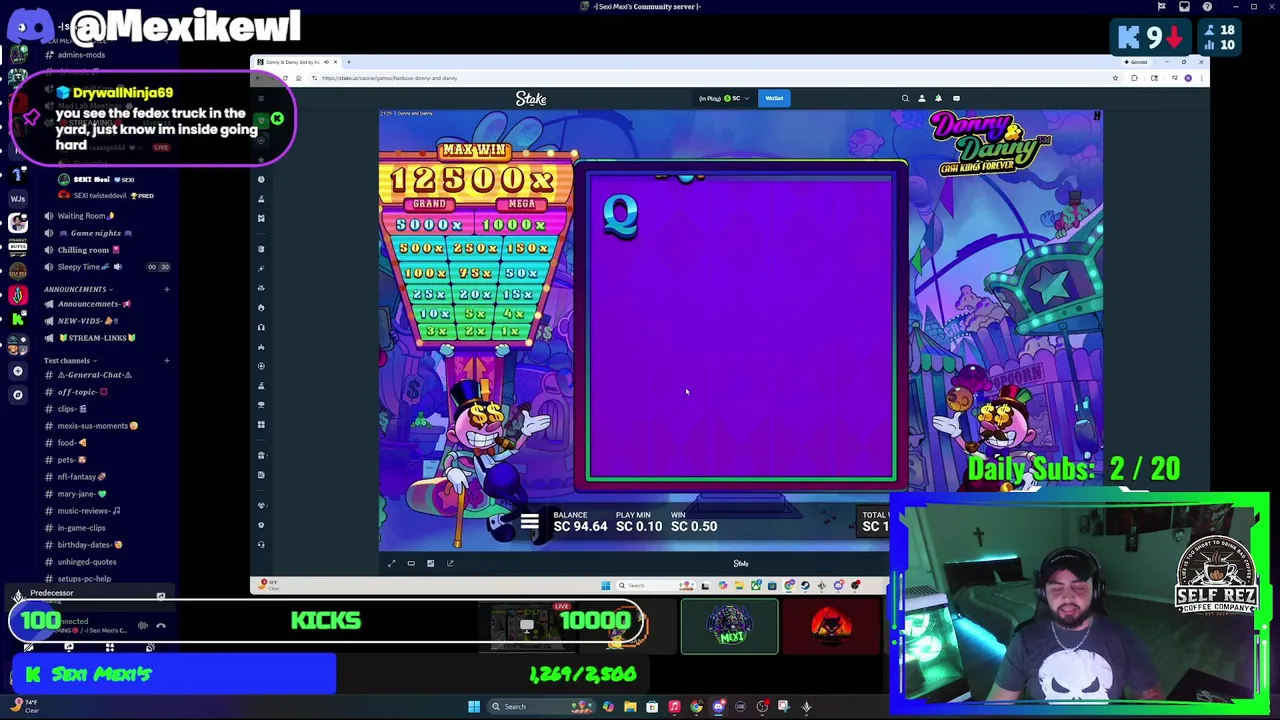Select the red demon avatar stream tile
Screen dimensions: 1280x720
point(831,626)
